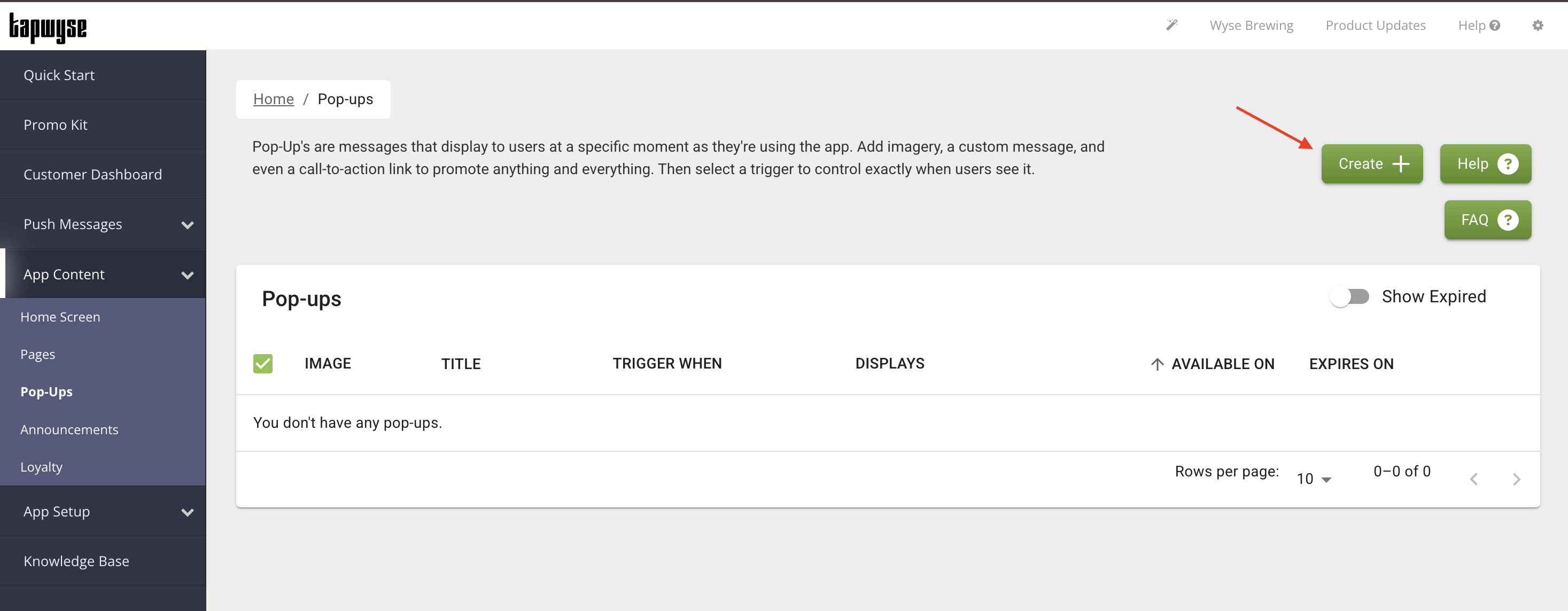The width and height of the screenshot is (1568, 611).
Task: Click the Home breadcrumb link
Action: click(273, 99)
